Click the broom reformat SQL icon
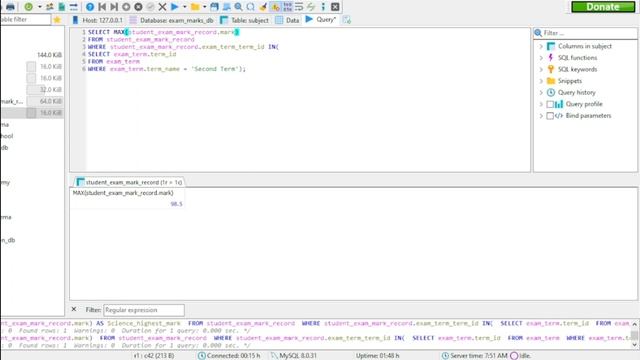The height and width of the screenshot is (360, 640). pos(263,7)
